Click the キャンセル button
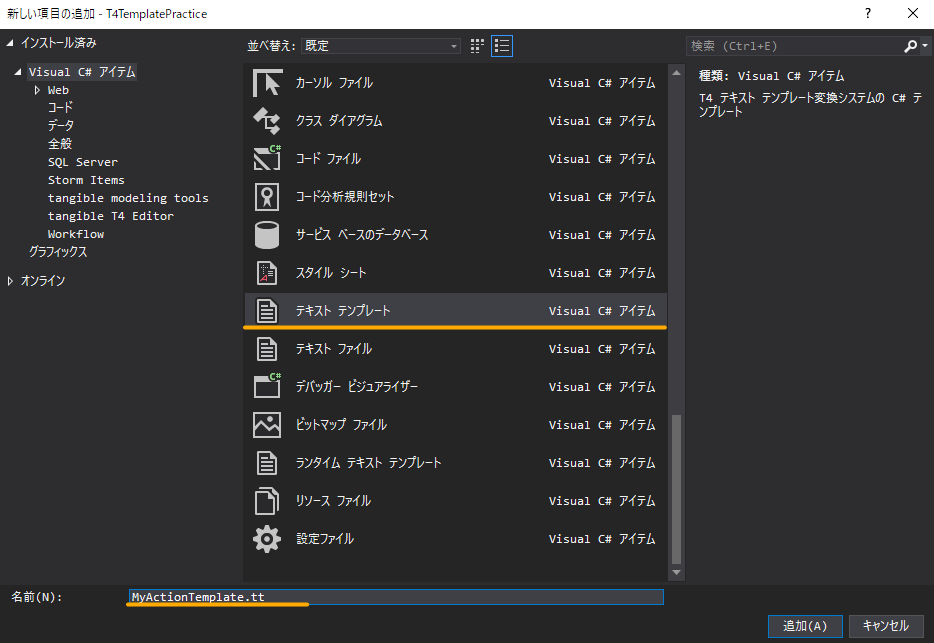This screenshot has height=643, width=934. point(886,626)
